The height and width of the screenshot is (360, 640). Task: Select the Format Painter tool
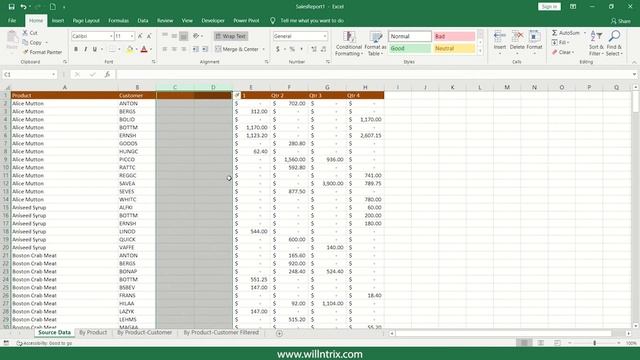(x=42, y=52)
